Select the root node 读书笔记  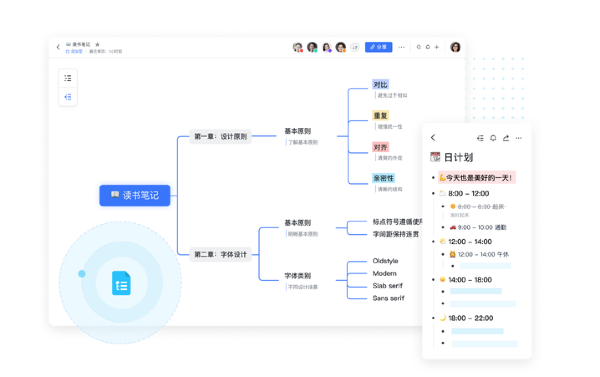135,196
